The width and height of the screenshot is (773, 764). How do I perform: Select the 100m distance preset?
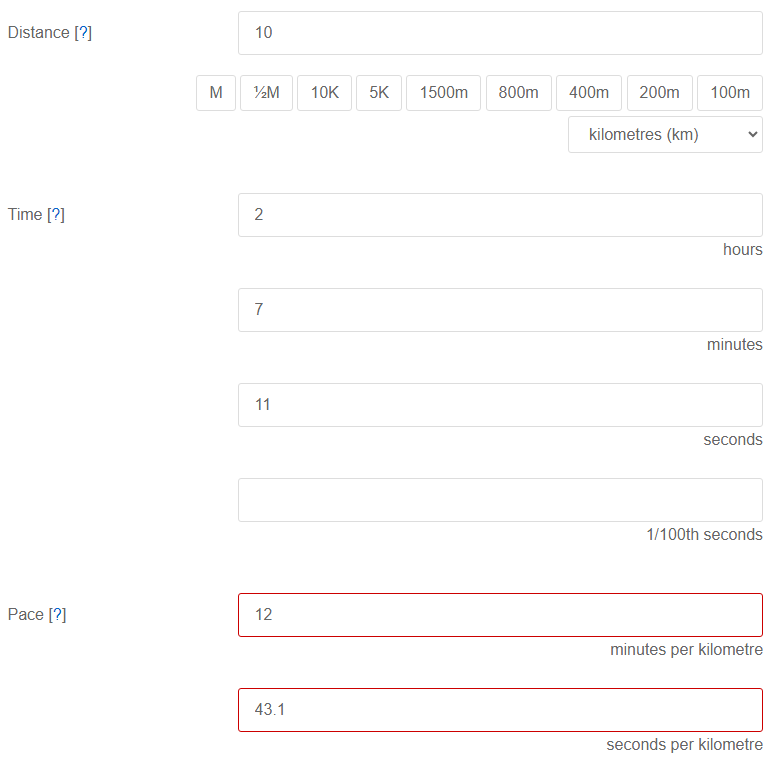(x=730, y=93)
